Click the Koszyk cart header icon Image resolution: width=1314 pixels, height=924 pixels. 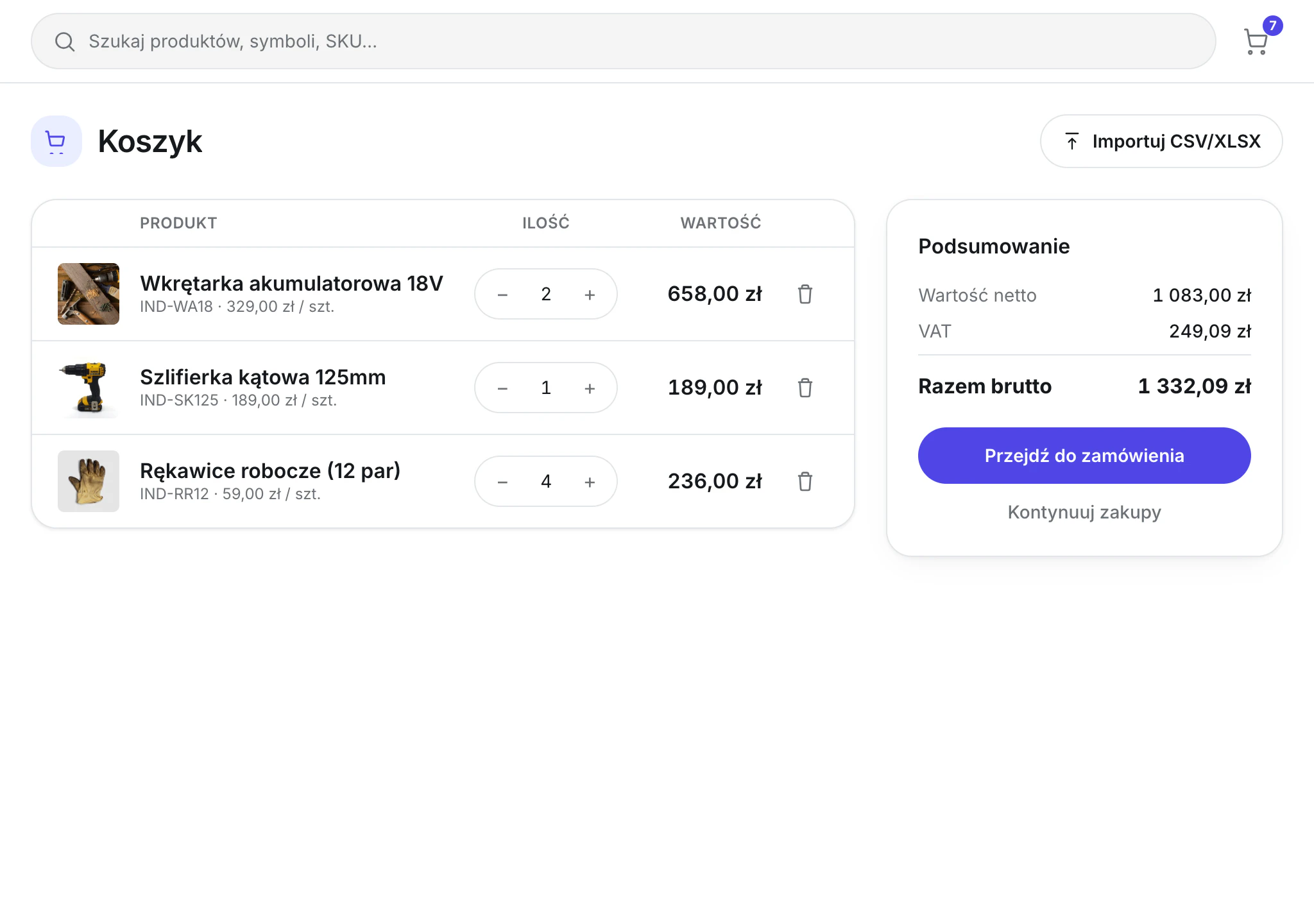tap(56, 141)
